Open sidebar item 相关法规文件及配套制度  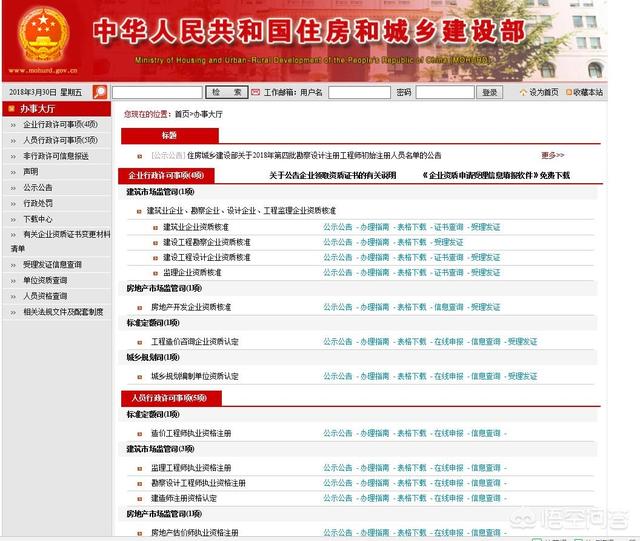(63, 312)
